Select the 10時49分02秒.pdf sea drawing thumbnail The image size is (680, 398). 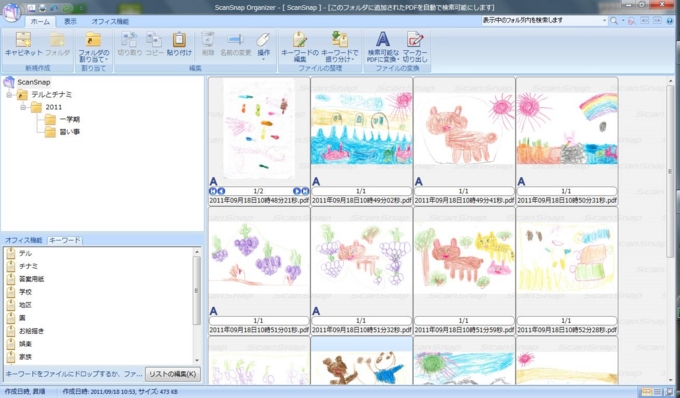coord(362,130)
